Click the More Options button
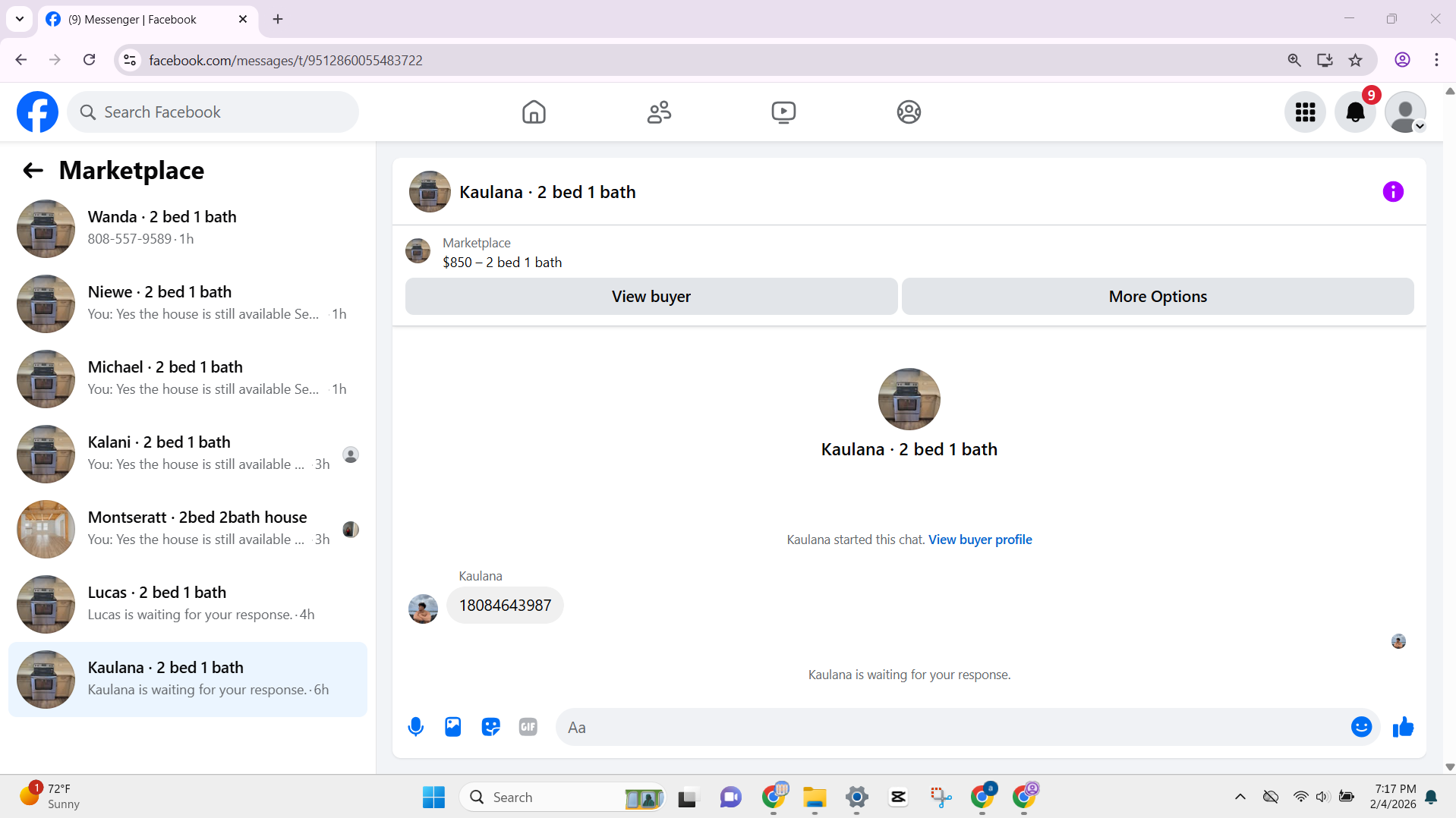The image size is (1456, 818). (x=1158, y=297)
